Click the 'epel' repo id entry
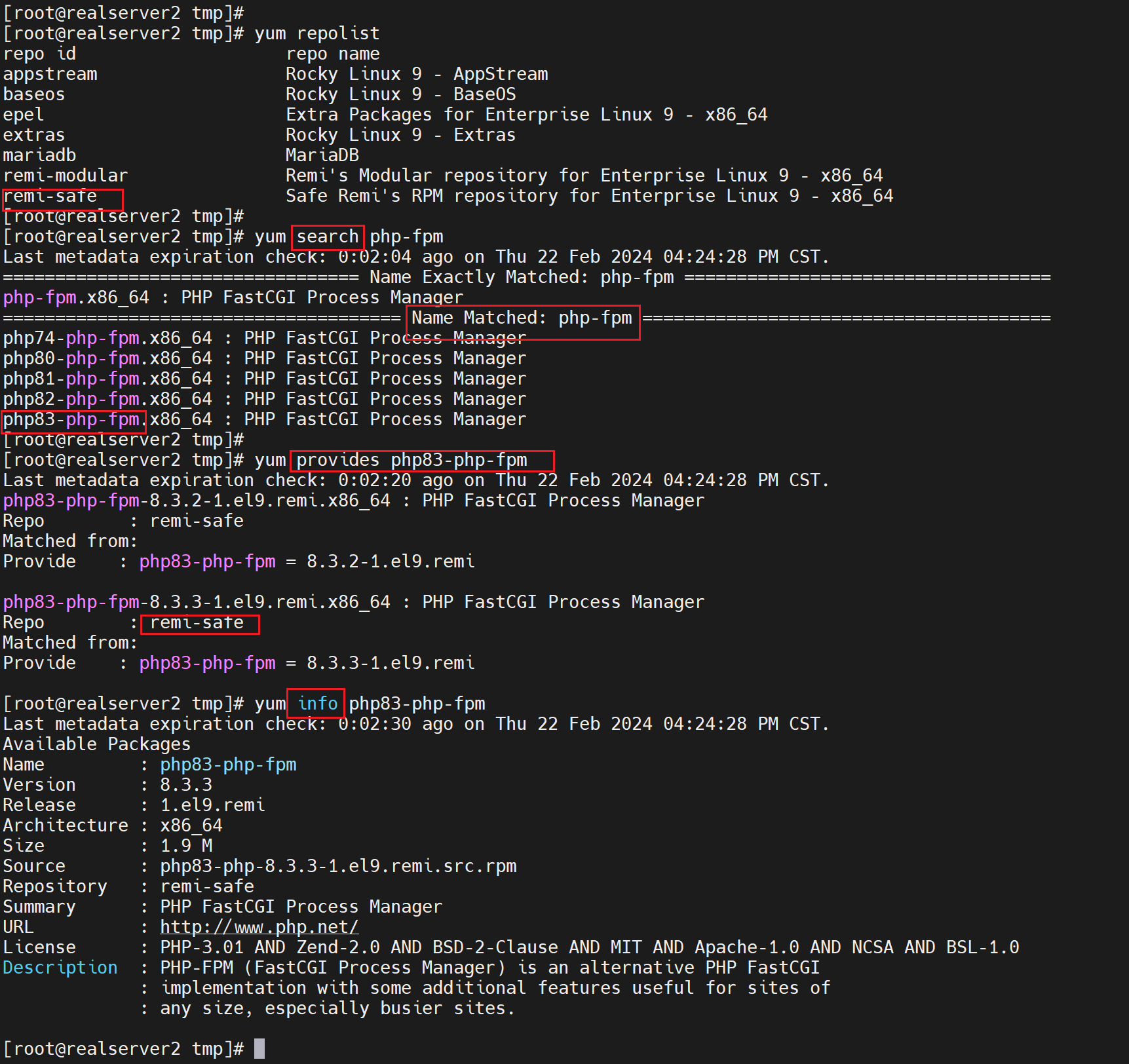1129x1064 pixels. tap(24, 115)
